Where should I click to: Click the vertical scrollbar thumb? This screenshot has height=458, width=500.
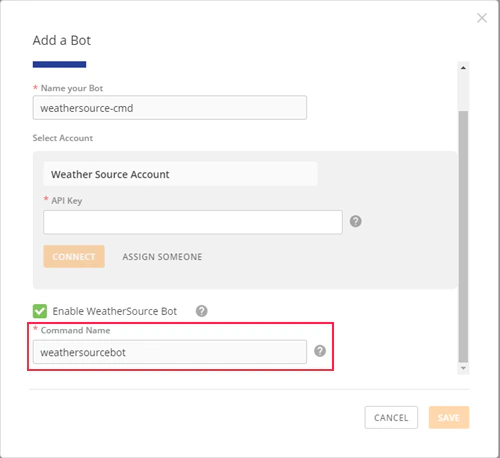point(463,236)
